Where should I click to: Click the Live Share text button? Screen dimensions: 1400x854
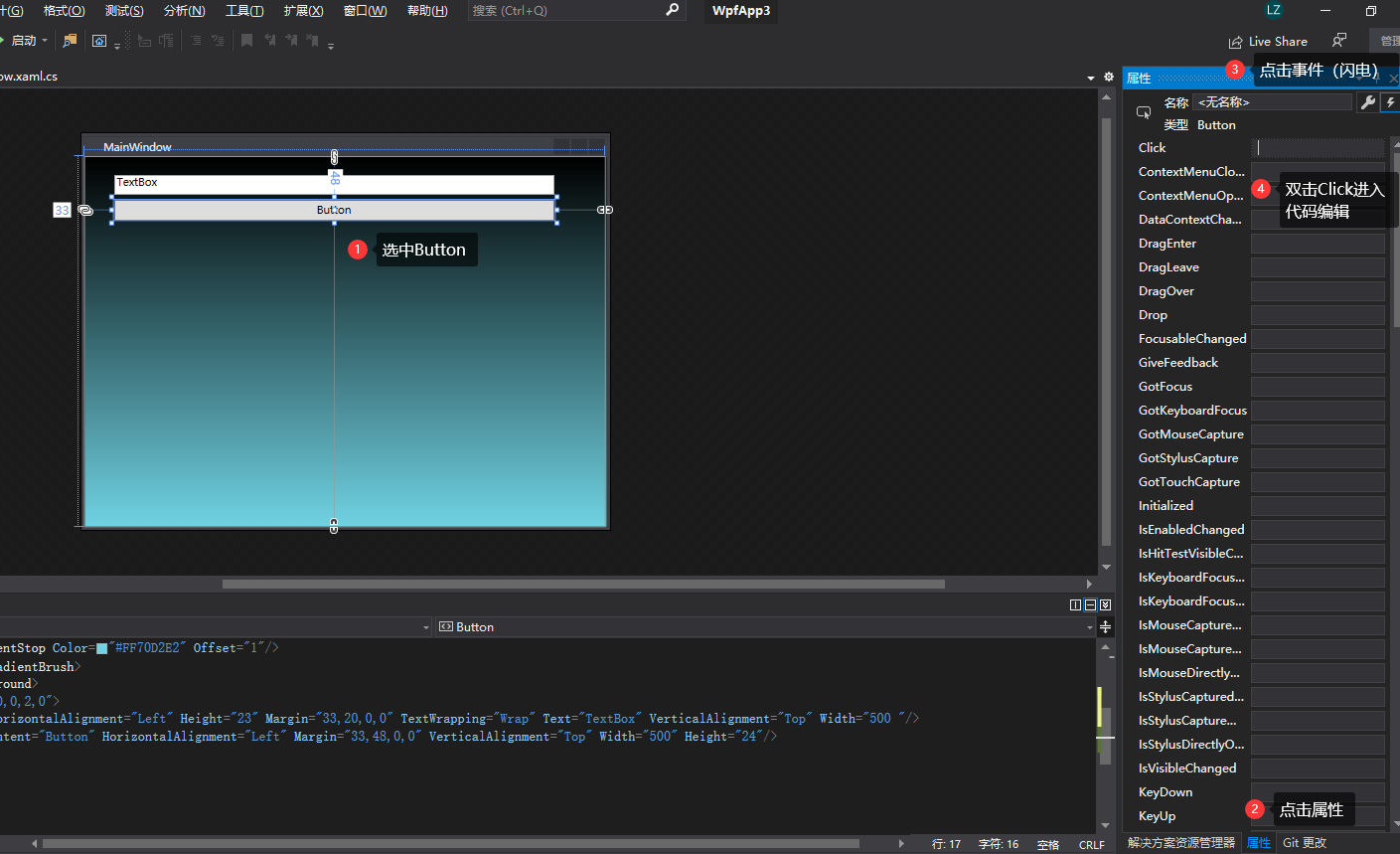pos(1278,42)
